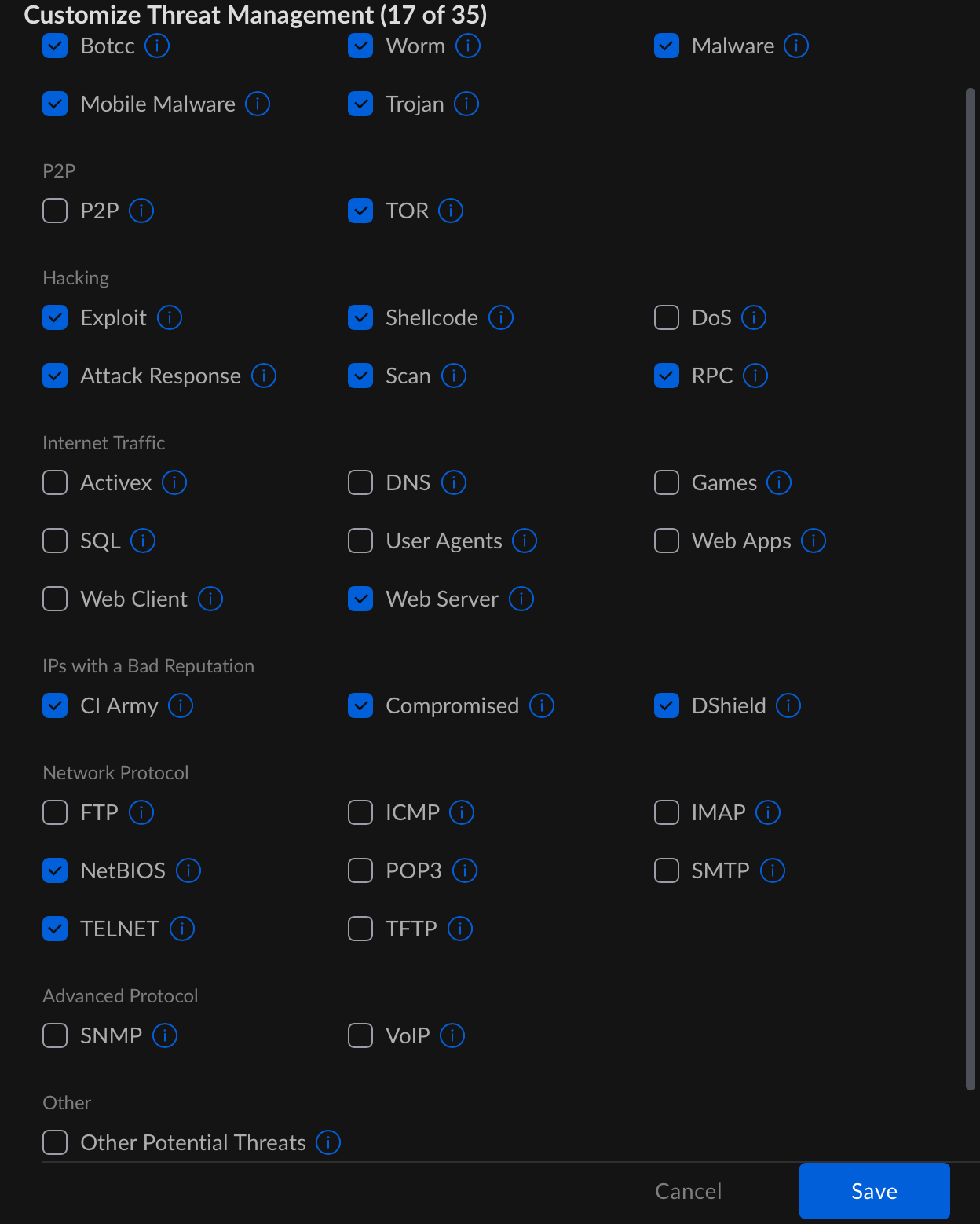This screenshot has height=1224, width=980.
Task: Click the info icon next to User Agents
Action: tap(525, 541)
